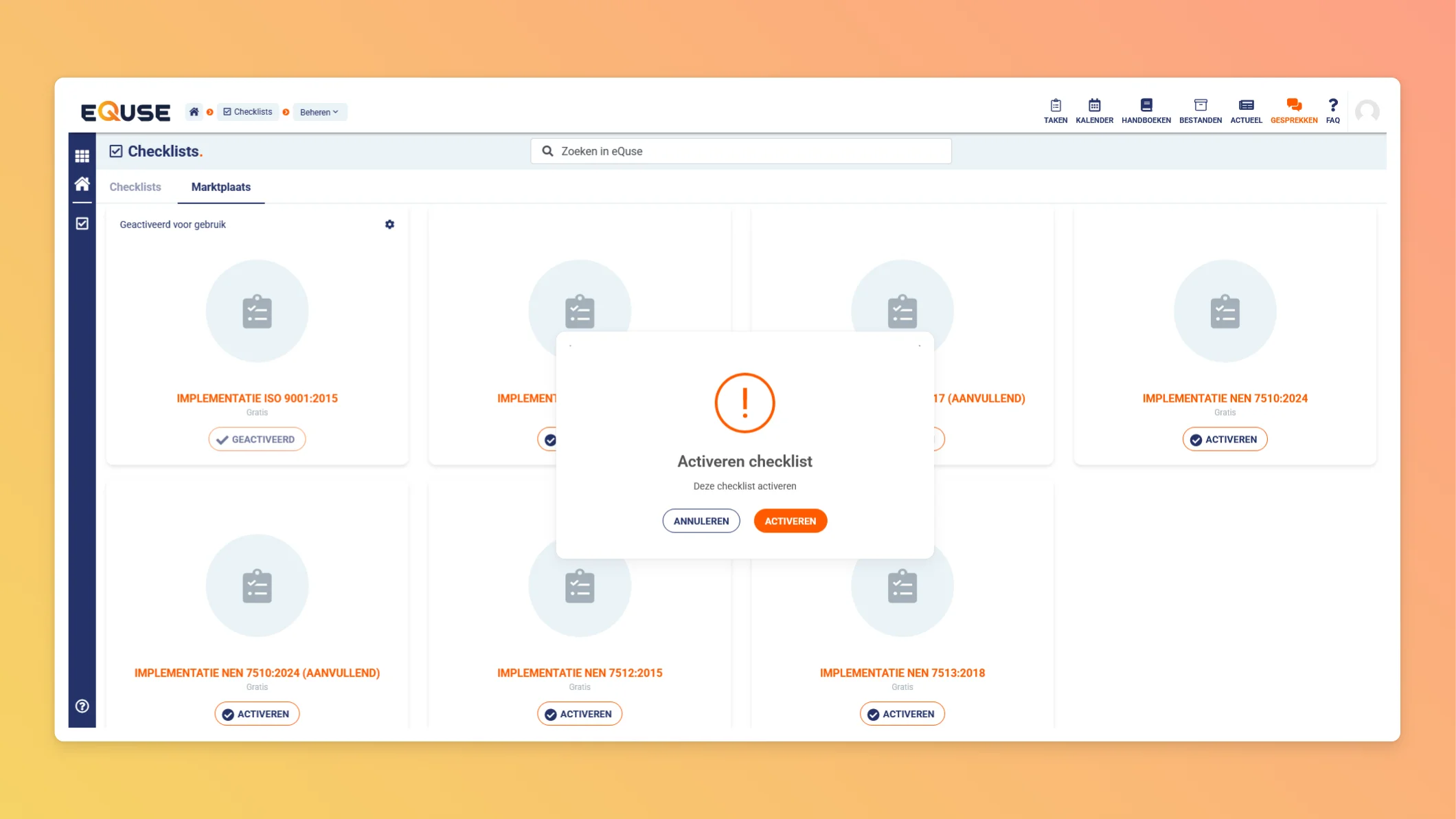Viewport: 1456px width, 819px height.
Task: Click the sidebar home icon
Action: (82, 184)
